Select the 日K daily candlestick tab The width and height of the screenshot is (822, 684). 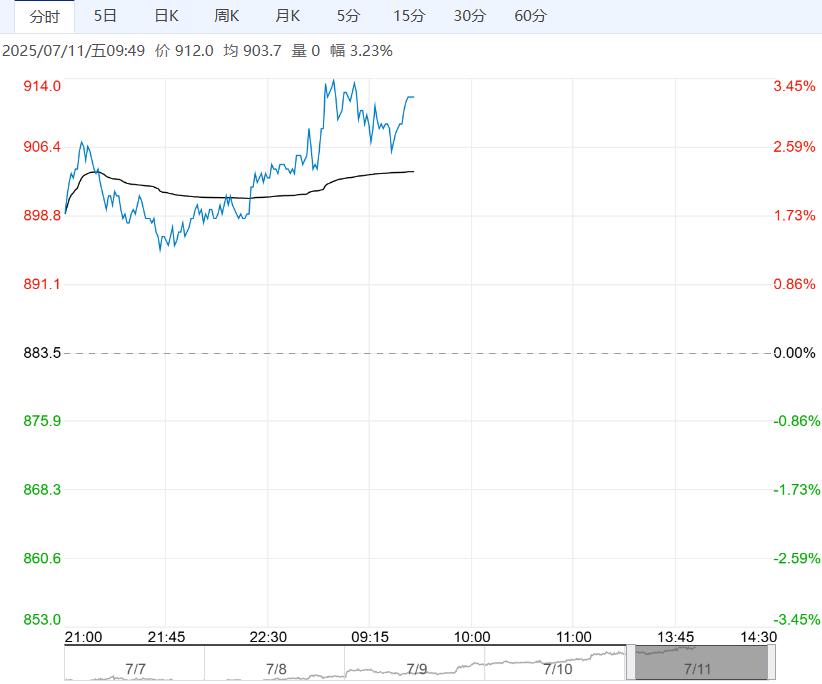point(166,16)
